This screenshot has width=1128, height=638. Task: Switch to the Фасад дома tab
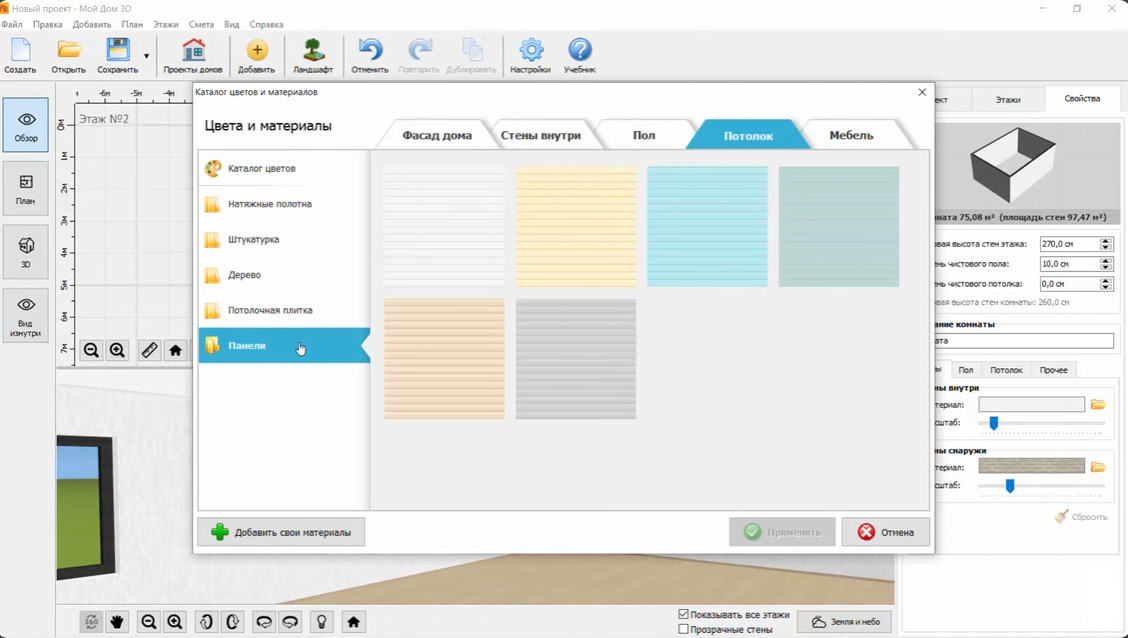tap(437, 135)
